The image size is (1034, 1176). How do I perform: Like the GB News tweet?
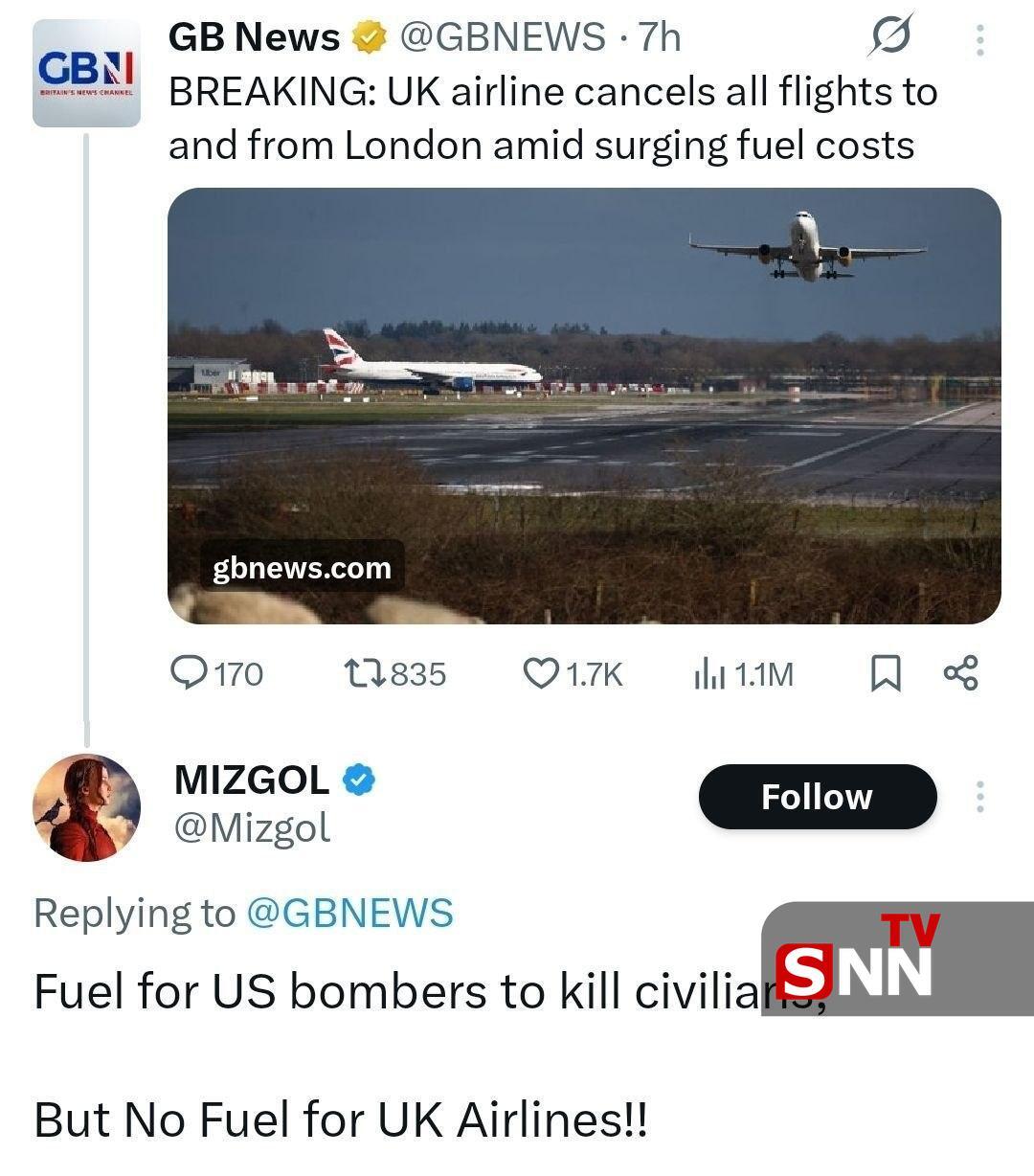pos(541,673)
